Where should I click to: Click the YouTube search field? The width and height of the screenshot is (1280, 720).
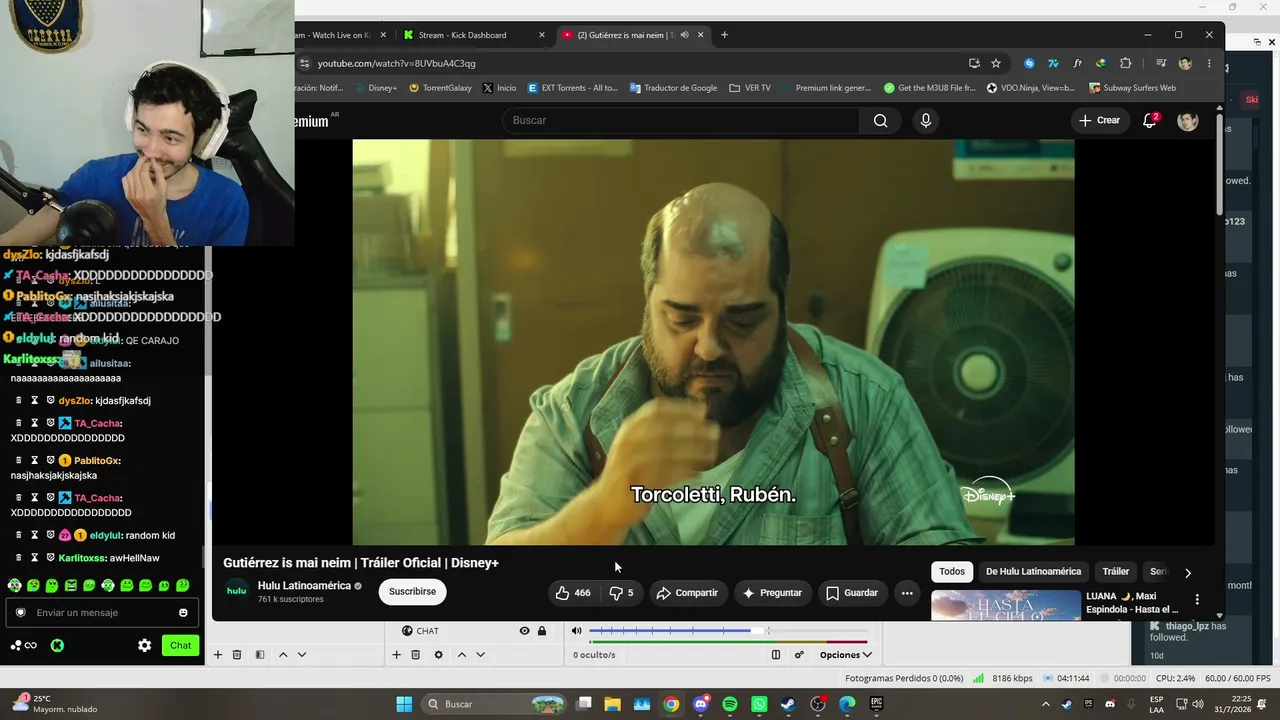pos(681,120)
